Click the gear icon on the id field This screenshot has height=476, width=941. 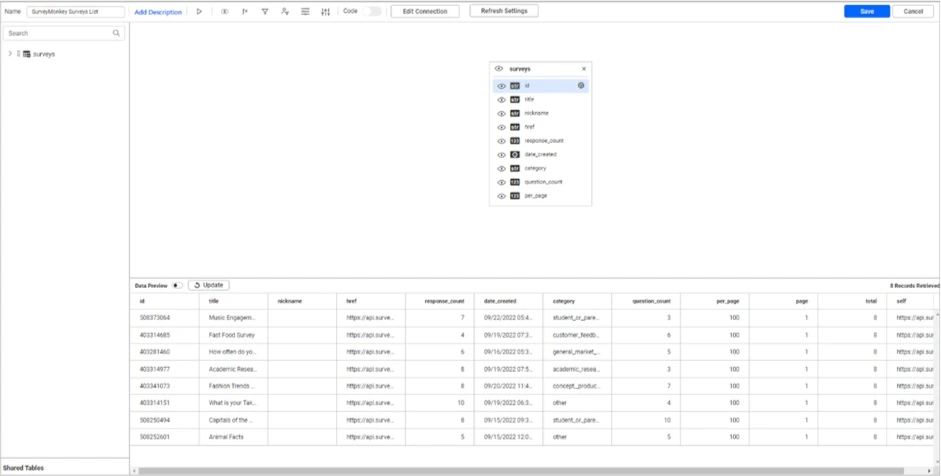pos(581,86)
